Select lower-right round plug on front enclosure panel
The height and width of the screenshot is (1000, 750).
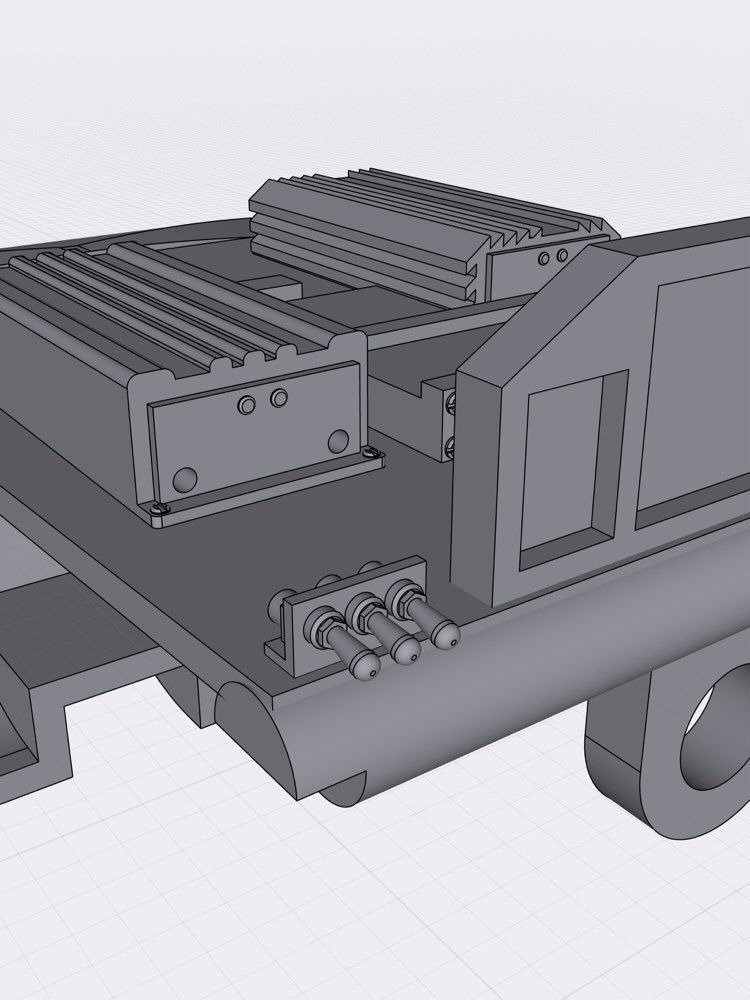coord(339,440)
